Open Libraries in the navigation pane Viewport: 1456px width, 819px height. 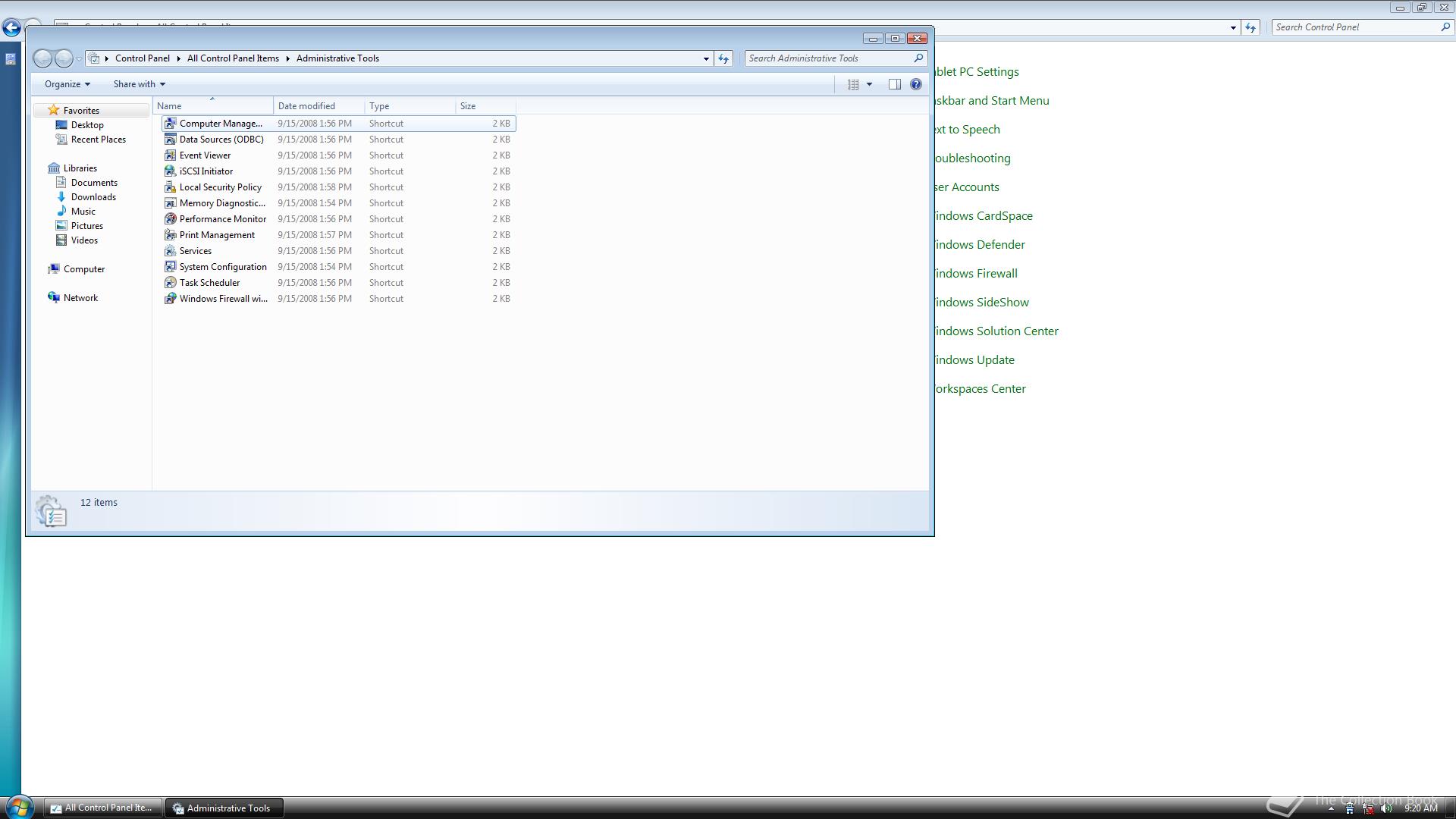pos(80,168)
